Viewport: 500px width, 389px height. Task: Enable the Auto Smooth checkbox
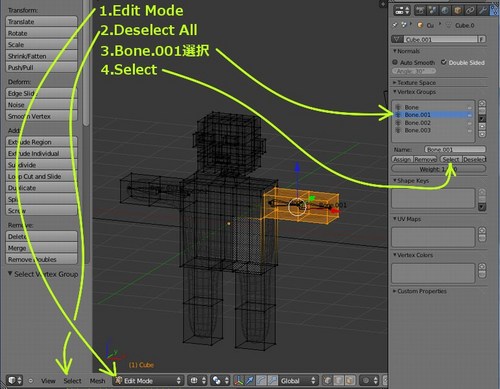point(395,62)
